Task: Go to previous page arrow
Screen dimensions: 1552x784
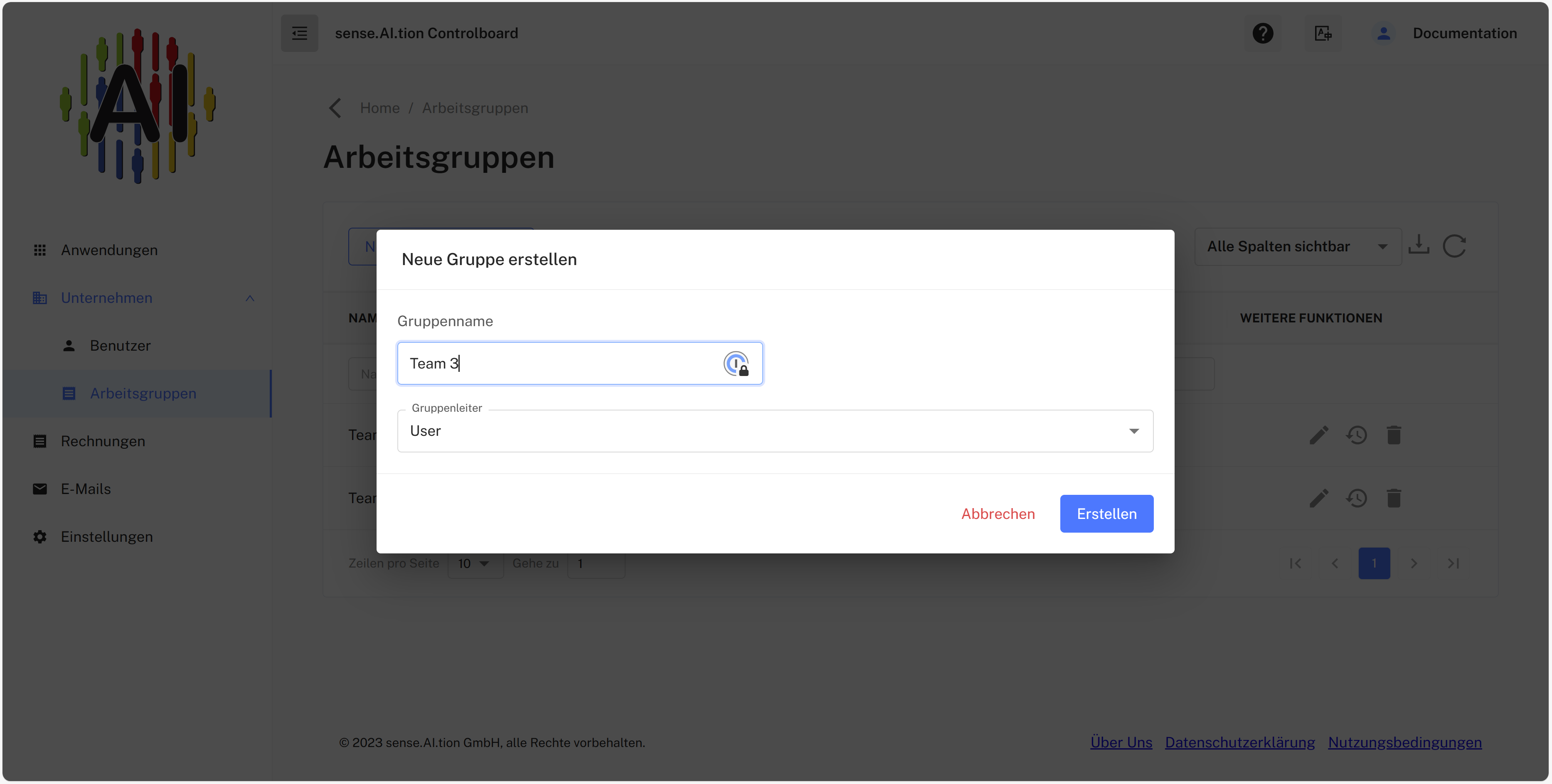Action: pyautogui.click(x=1335, y=564)
